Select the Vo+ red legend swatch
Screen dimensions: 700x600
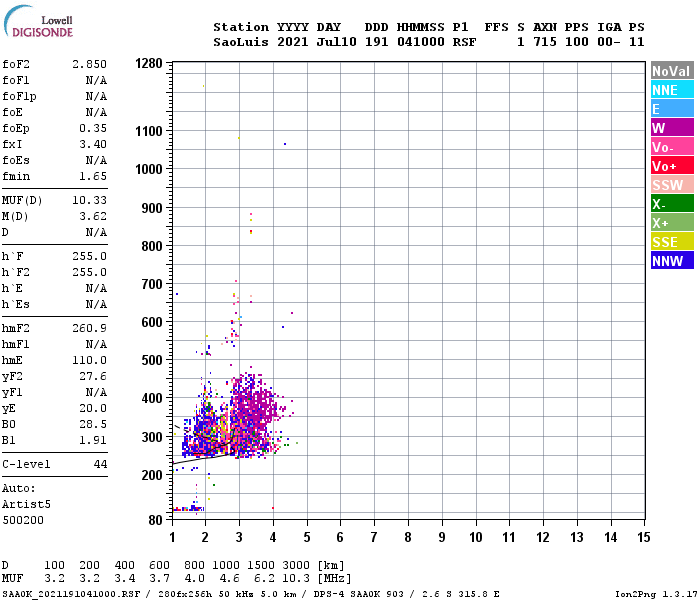pyautogui.click(x=672, y=166)
